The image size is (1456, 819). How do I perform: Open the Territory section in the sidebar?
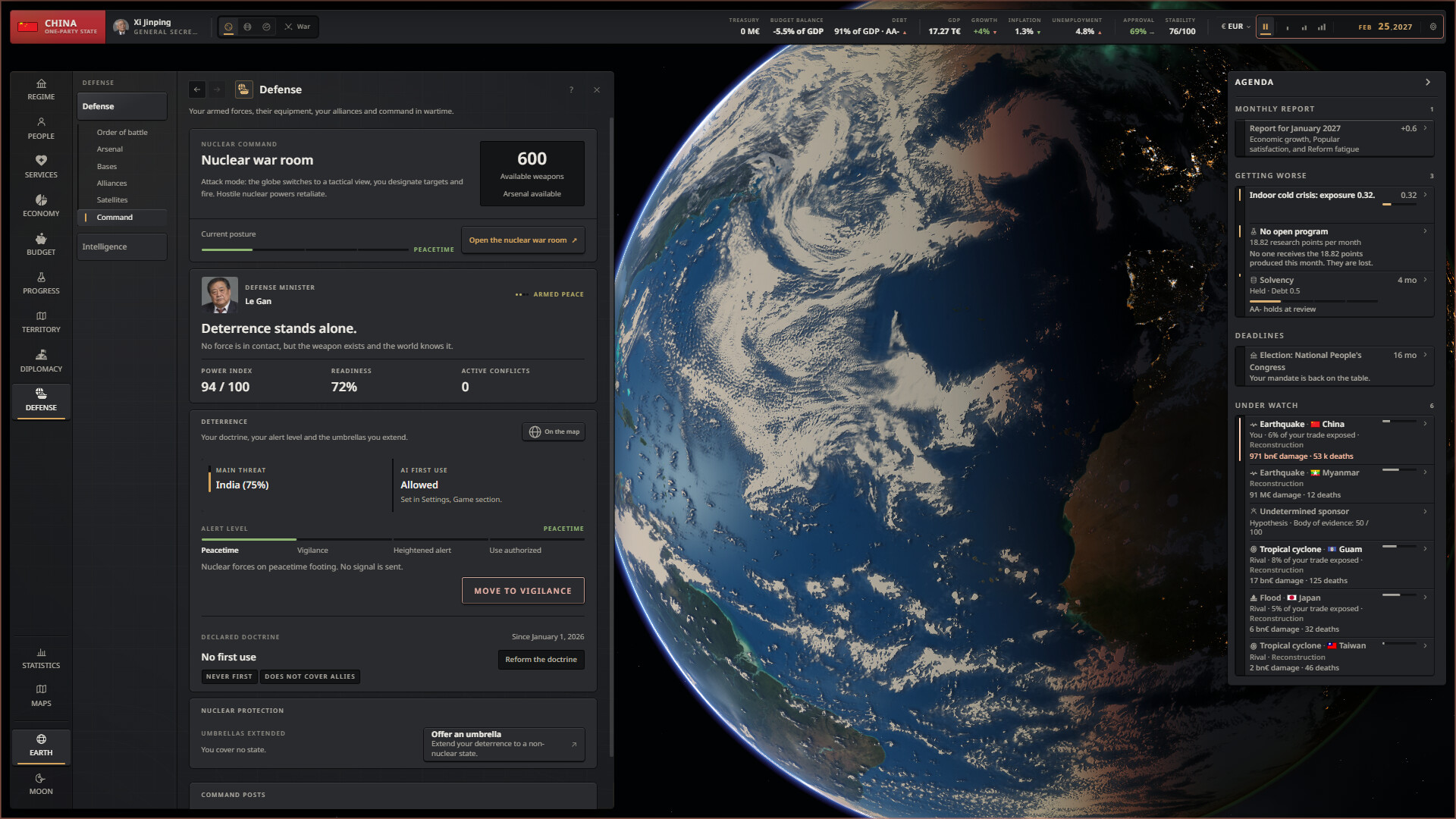41,322
